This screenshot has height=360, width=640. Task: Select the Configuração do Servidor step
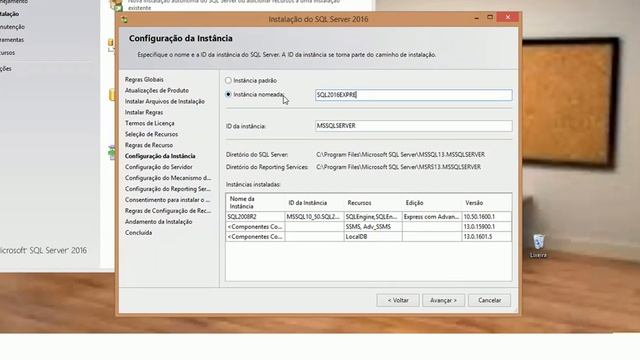pos(159,167)
